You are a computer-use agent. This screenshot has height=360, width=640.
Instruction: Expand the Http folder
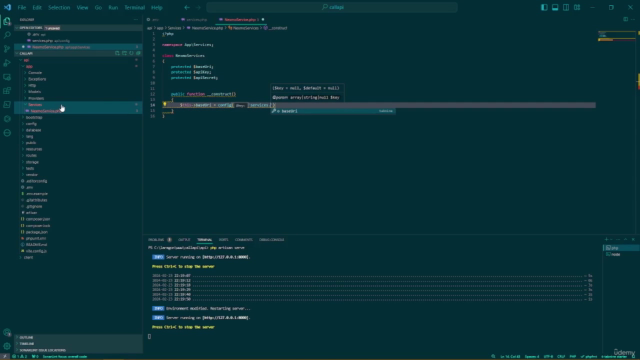pyautogui.click(x=32, y=85)
